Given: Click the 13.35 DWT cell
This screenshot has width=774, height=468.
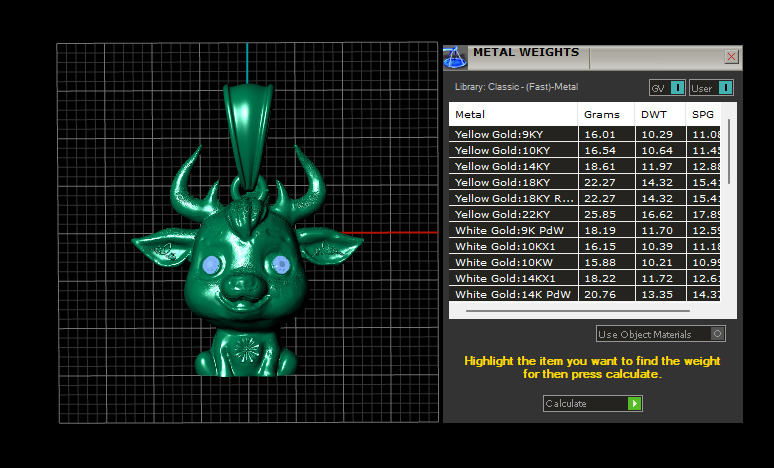Looking at the screenshot, I should (x=660, y=294).
